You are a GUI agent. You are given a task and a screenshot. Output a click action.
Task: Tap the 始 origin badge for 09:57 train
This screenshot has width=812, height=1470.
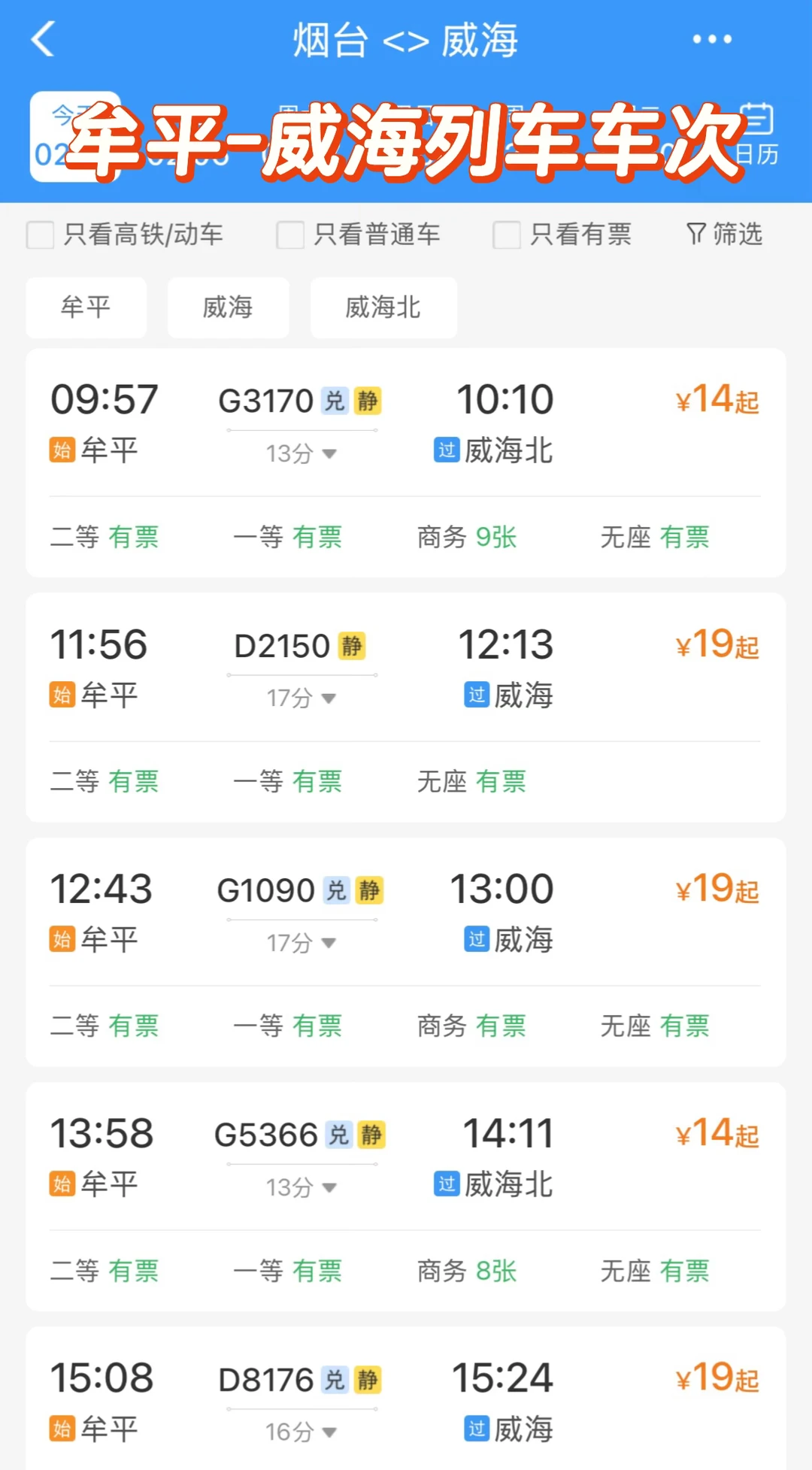pos(62,450)
